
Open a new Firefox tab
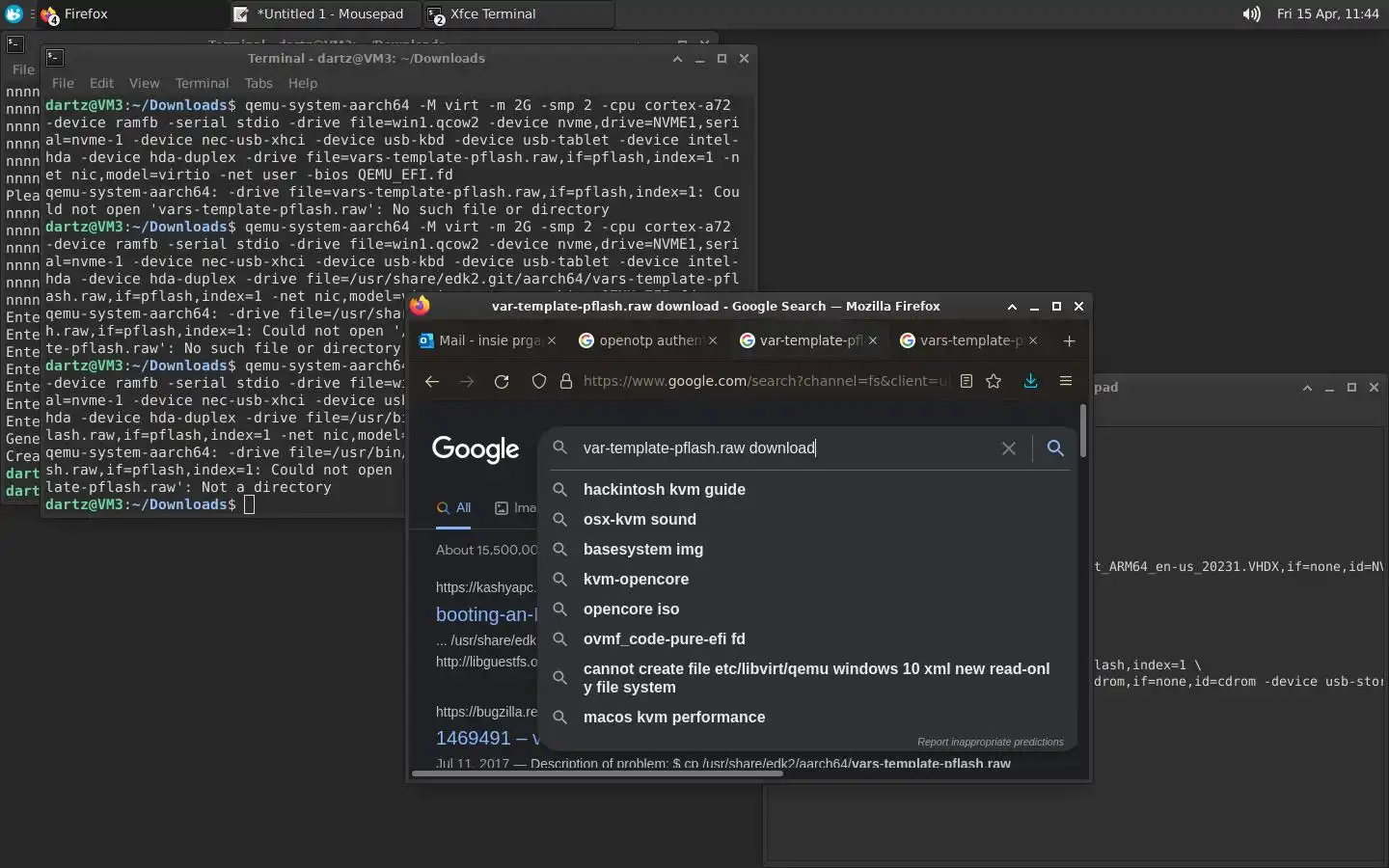[1069, 340]
